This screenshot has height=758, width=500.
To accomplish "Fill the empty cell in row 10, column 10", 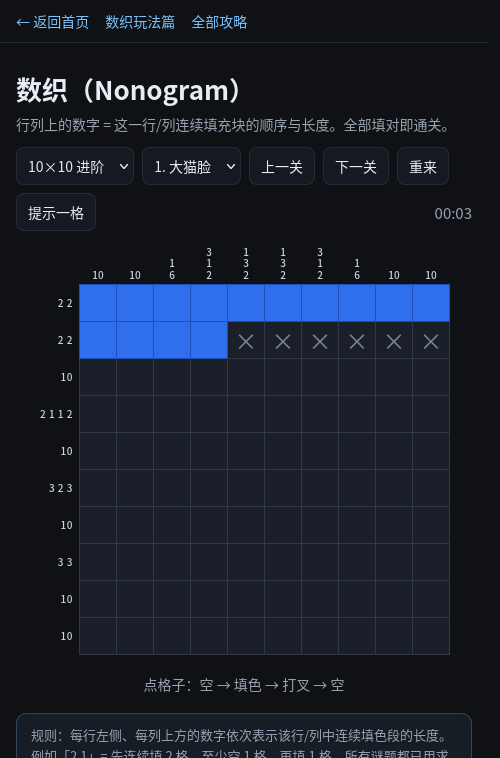I will pyautogui.click(x=431, y=636).
